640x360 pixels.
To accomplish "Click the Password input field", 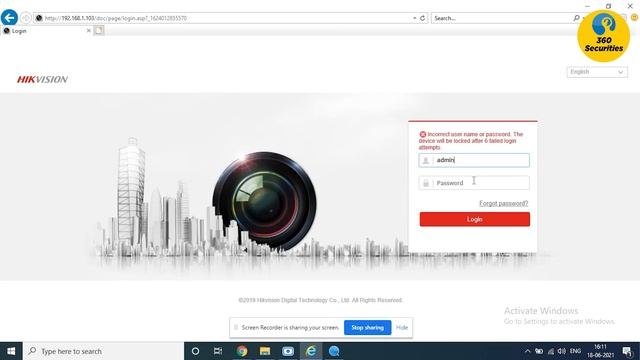I will [x=474, y=183].
